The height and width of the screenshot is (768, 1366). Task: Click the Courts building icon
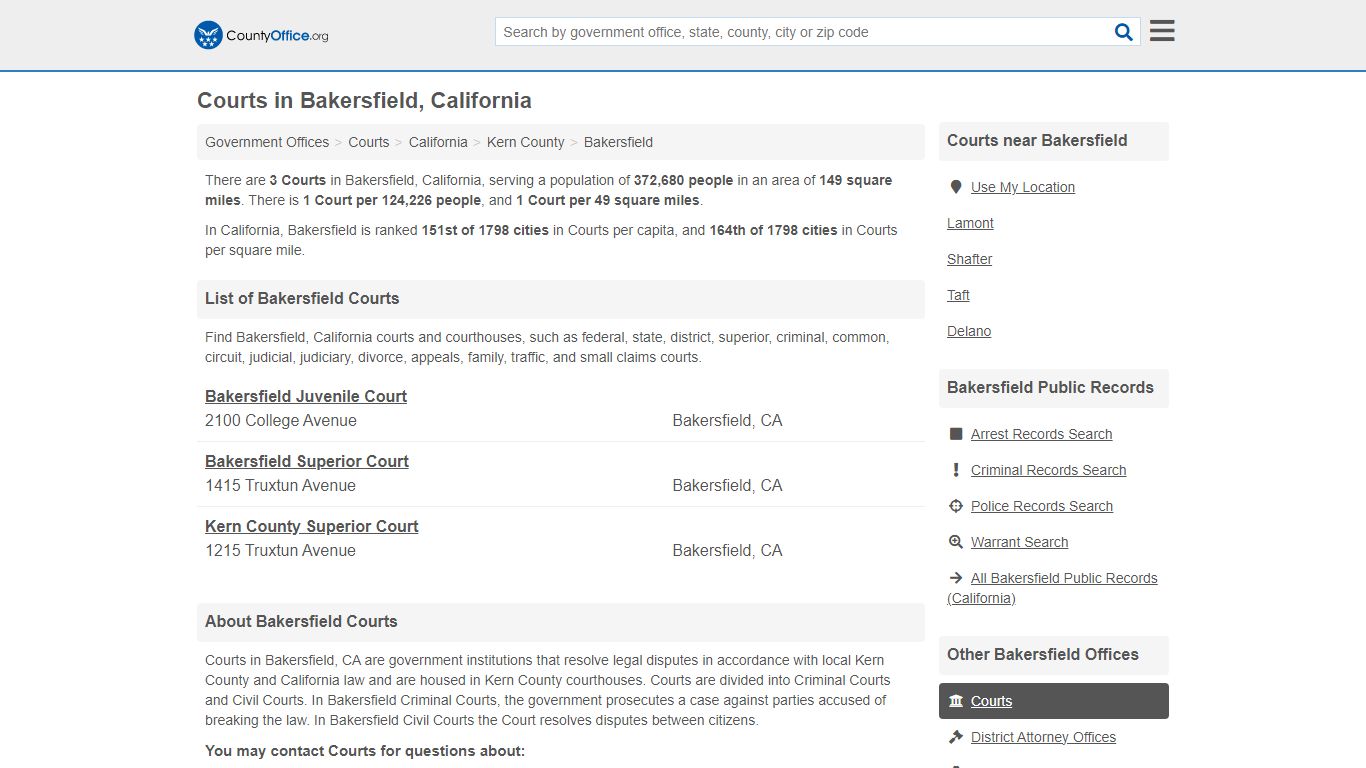(956, 701)
